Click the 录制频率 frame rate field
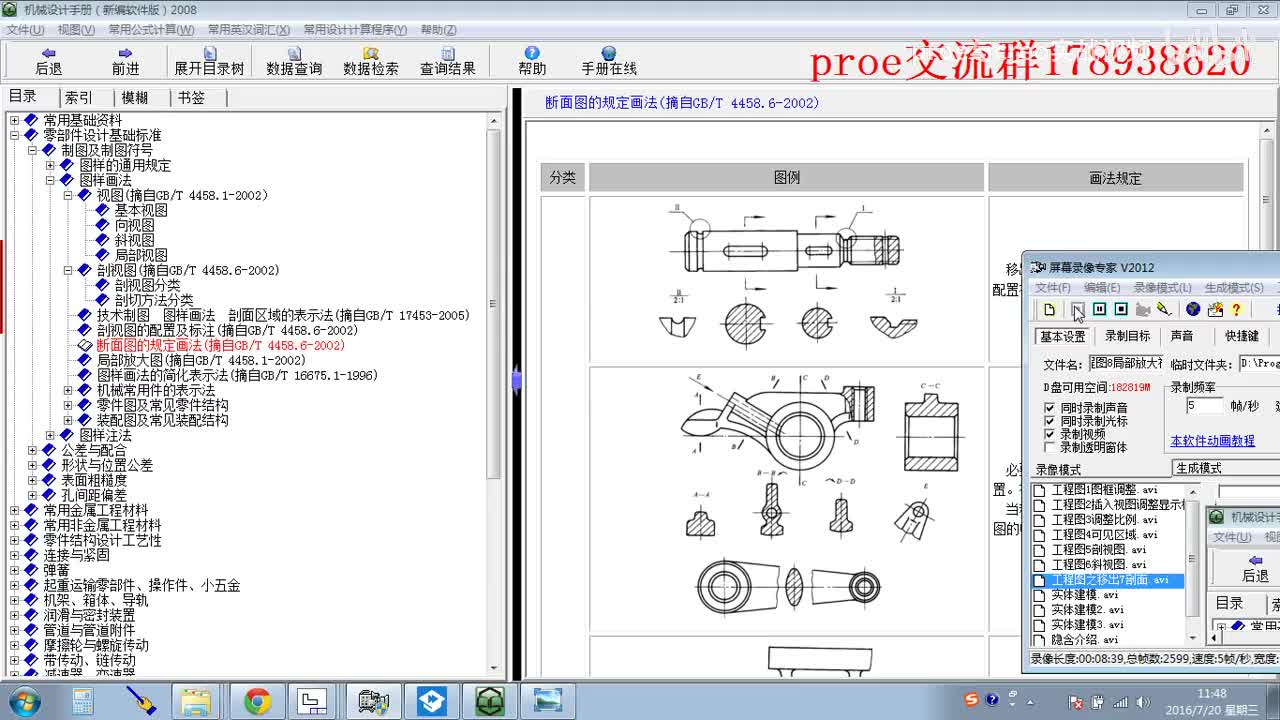 (1204, 406)
